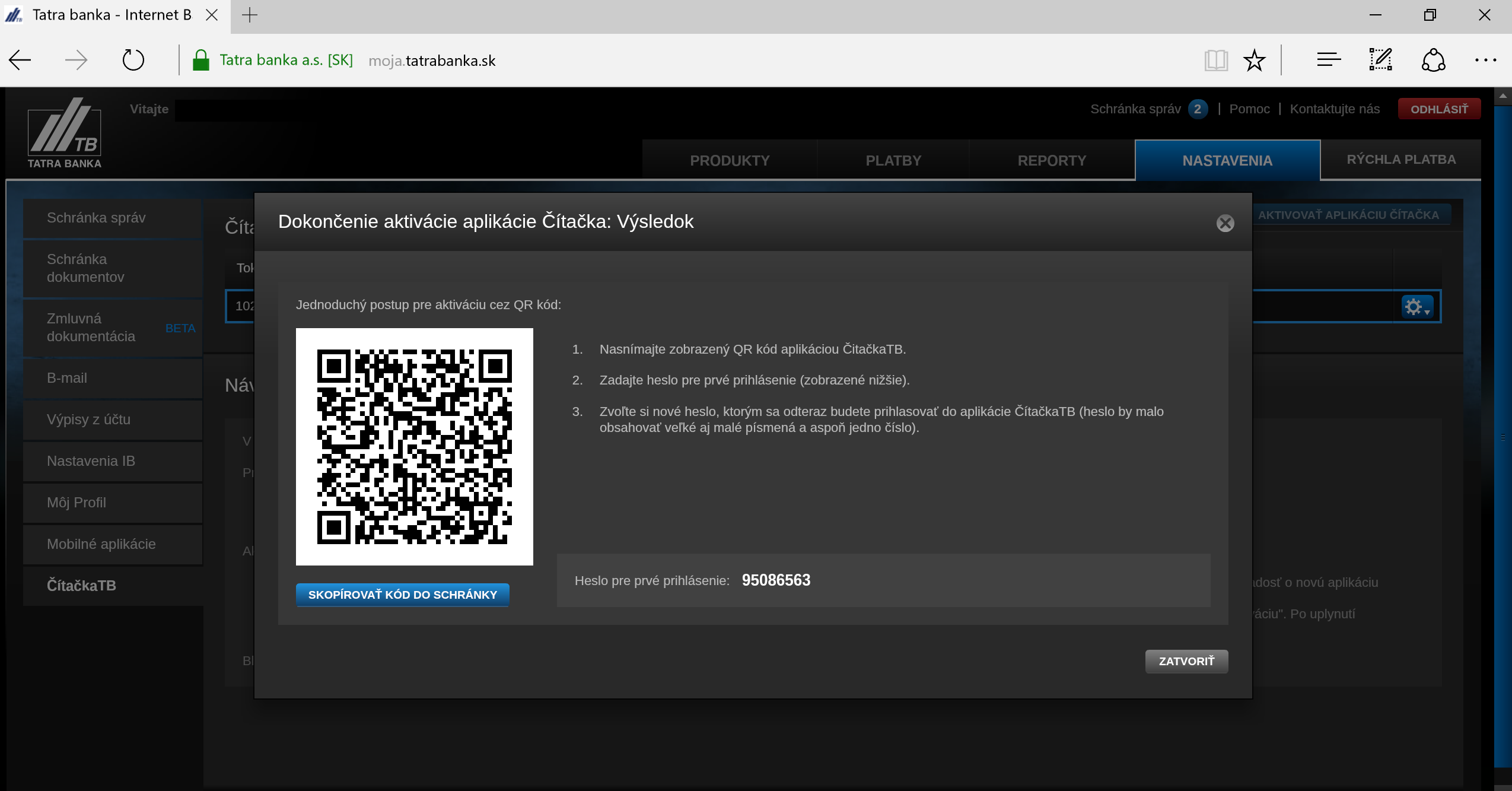Viewport: 1512px width, 791px height.
Task: Click instruction step 2 Zadajte heslo text
Action: 754,380
